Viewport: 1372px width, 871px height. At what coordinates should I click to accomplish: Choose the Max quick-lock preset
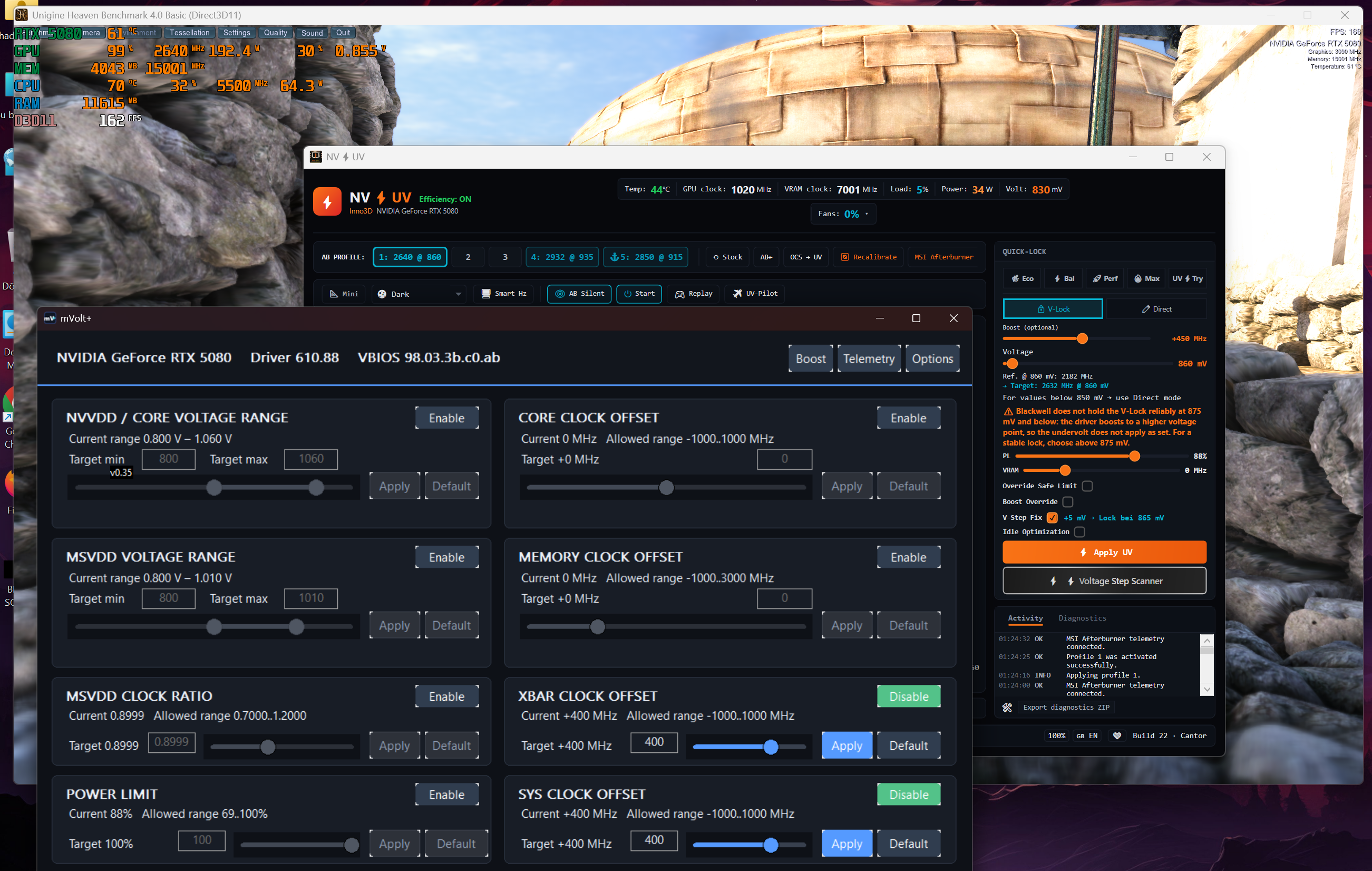click(1146, 279)
